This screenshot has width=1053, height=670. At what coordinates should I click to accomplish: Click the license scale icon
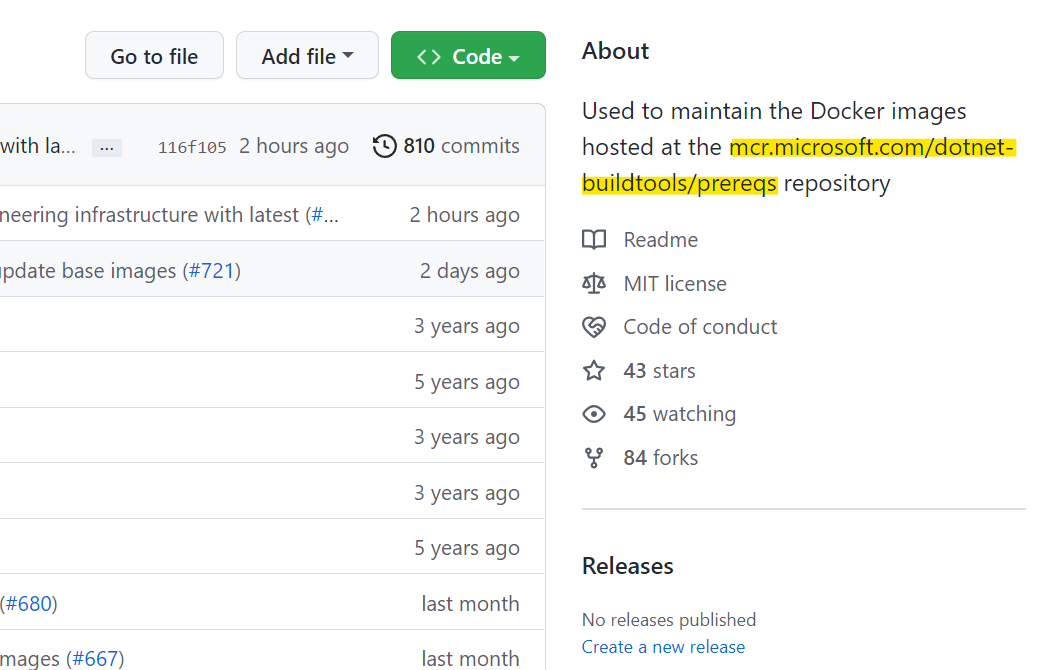594,283
